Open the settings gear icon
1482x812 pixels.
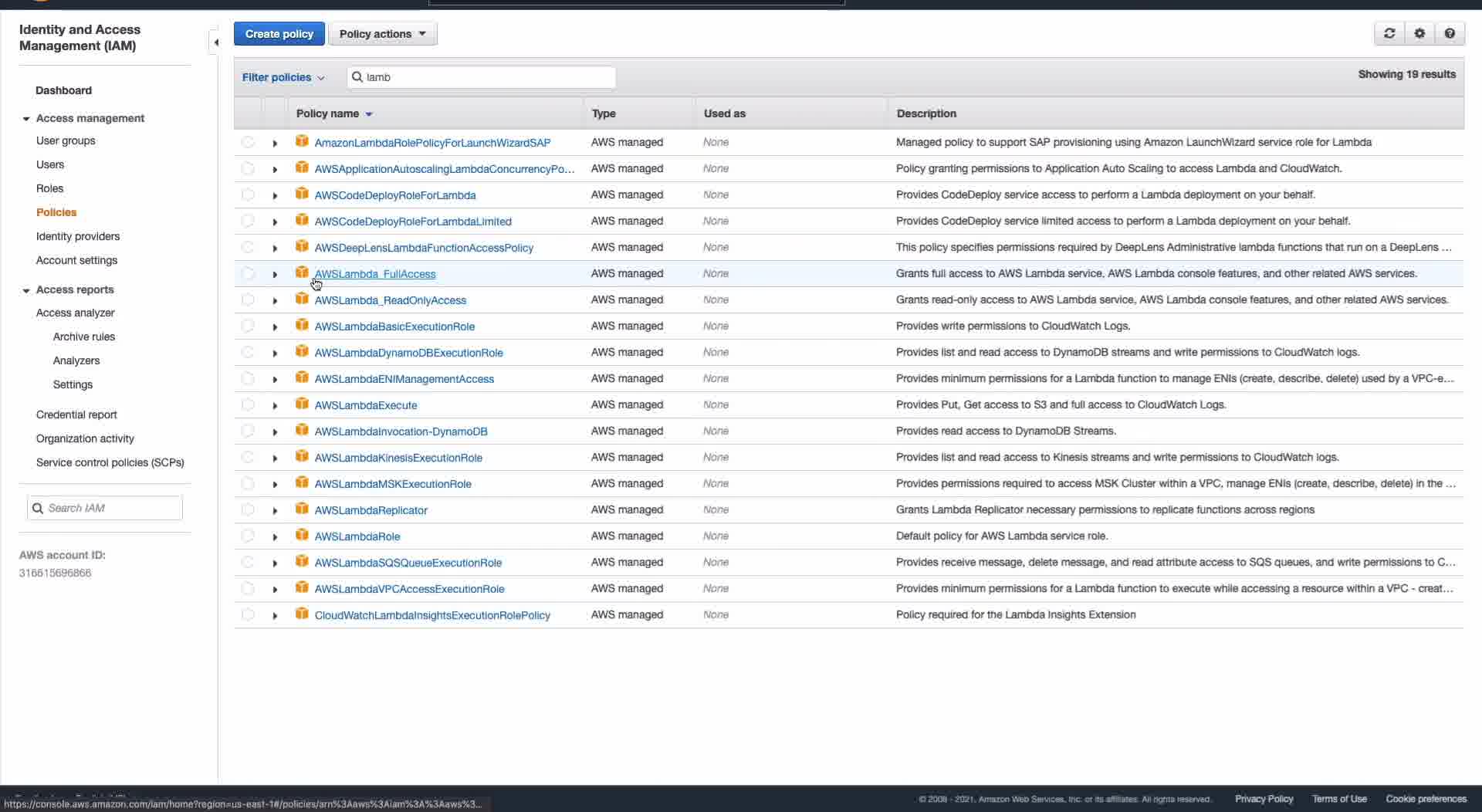(1419, 33)
